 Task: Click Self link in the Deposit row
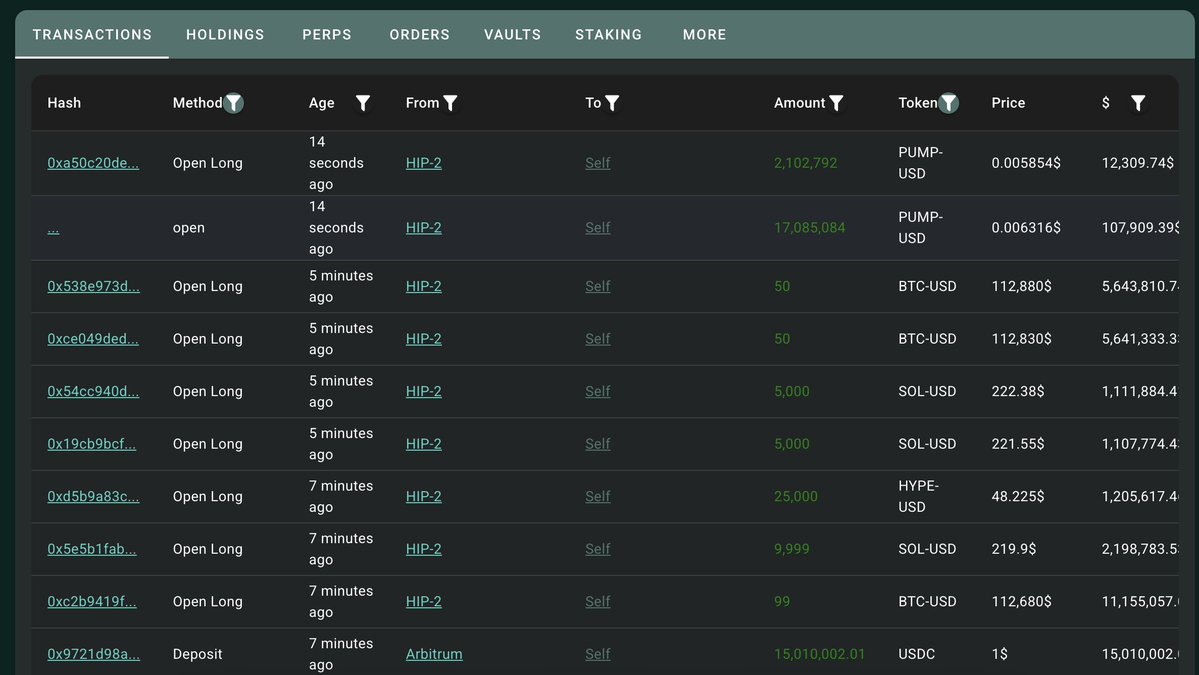click(597, 654)
